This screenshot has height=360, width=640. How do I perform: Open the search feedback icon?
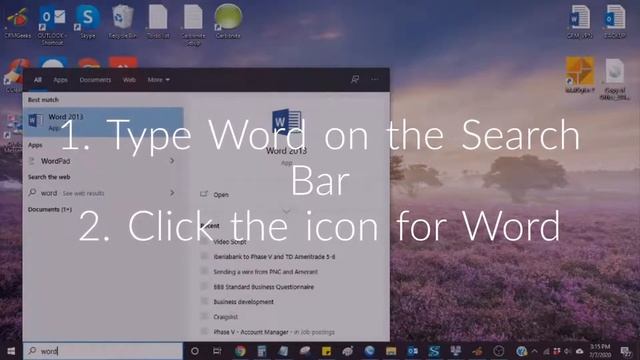point(355,80)
